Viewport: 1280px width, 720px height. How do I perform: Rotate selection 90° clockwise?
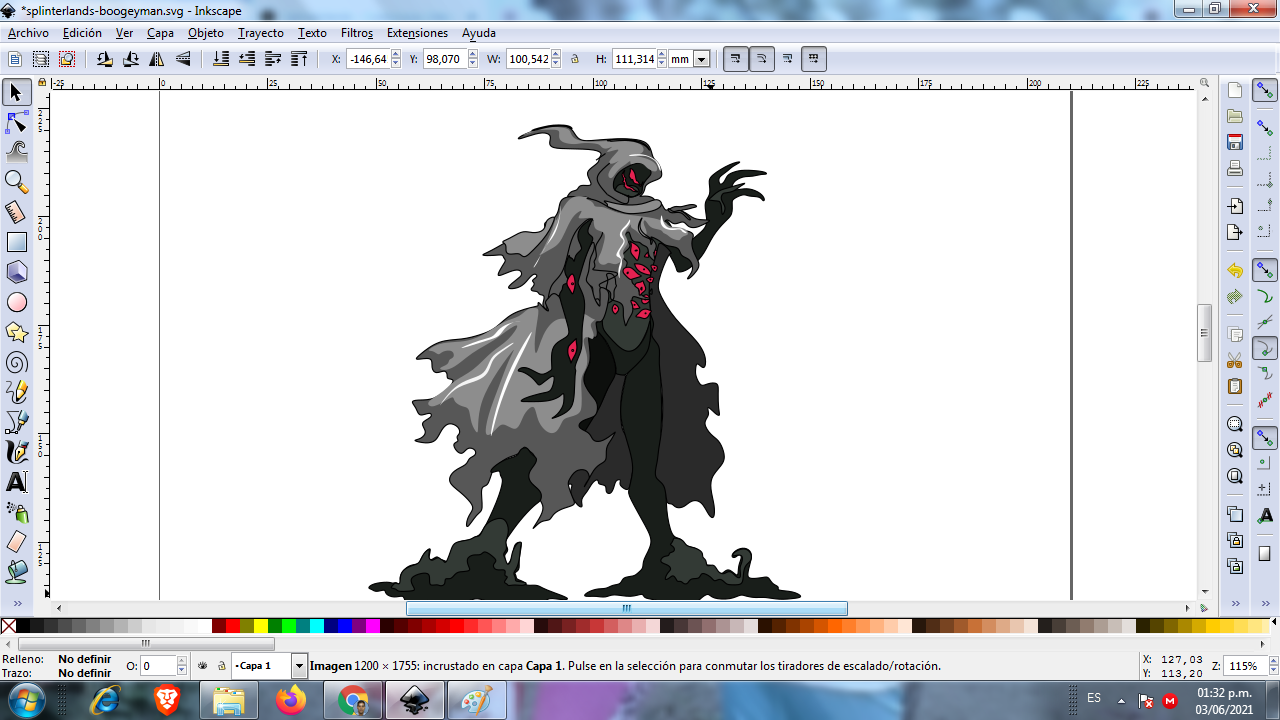point(130,59)
